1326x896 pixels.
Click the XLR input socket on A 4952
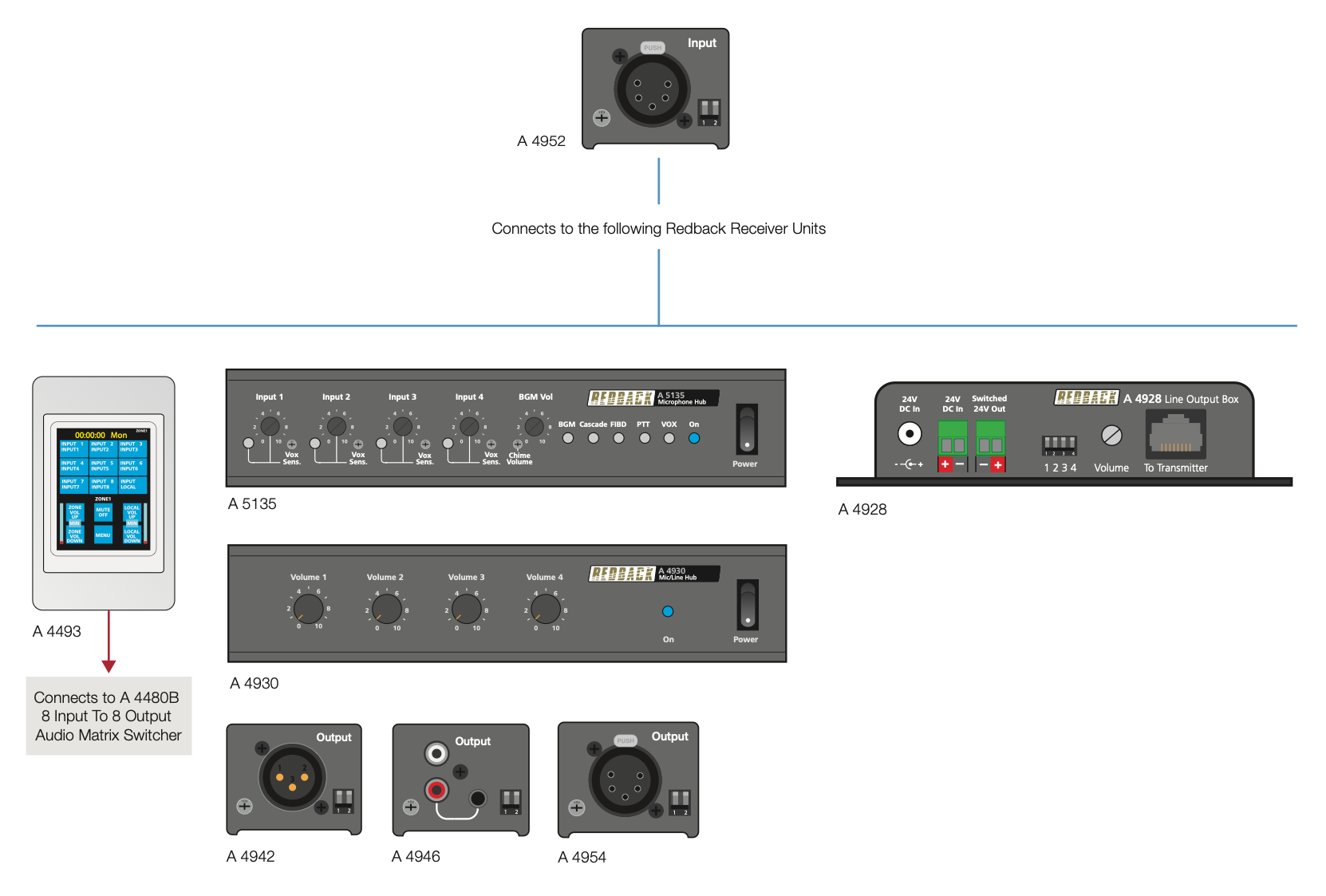tap(652, 91)
